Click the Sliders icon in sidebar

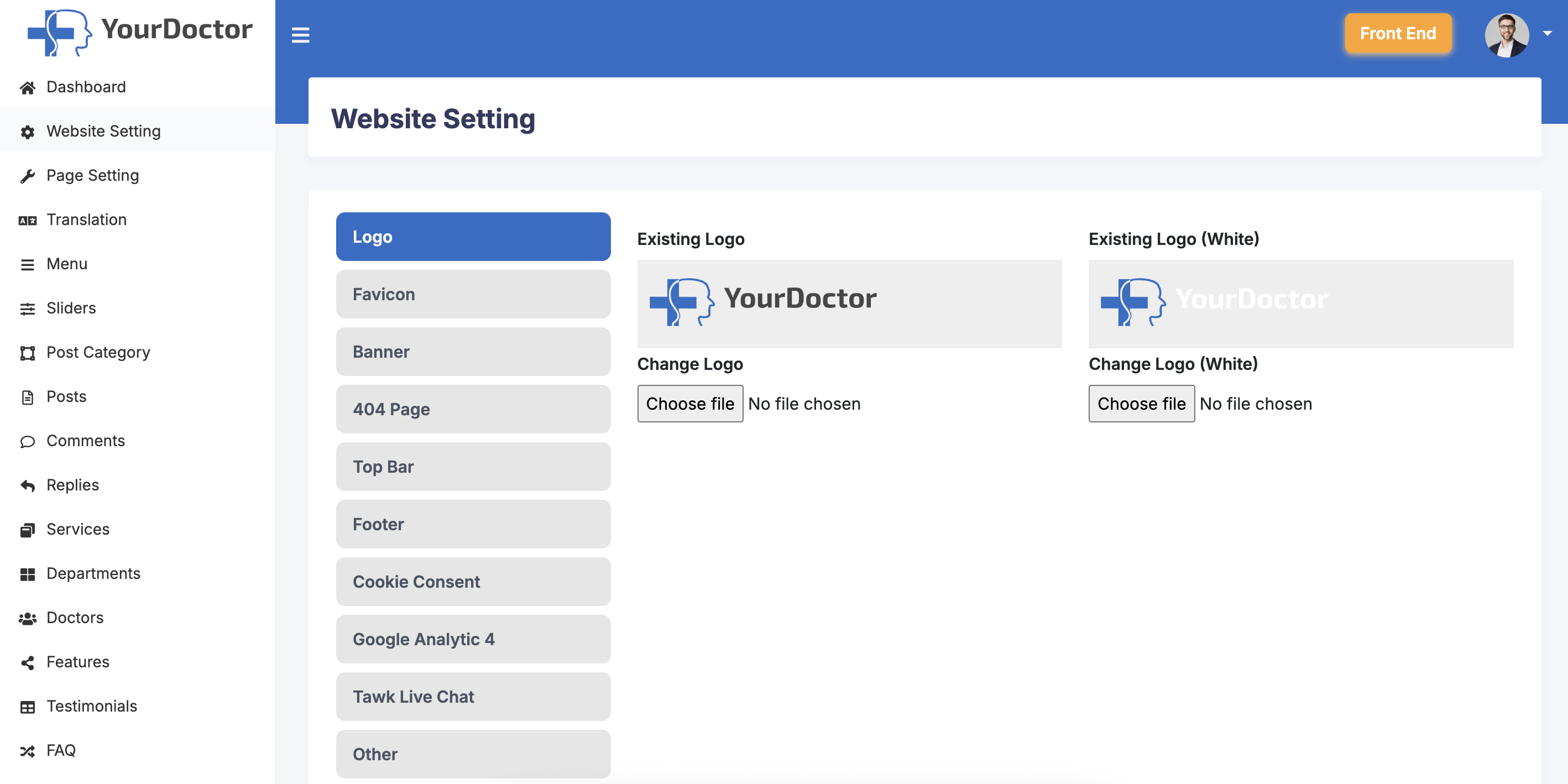[28, 309]
